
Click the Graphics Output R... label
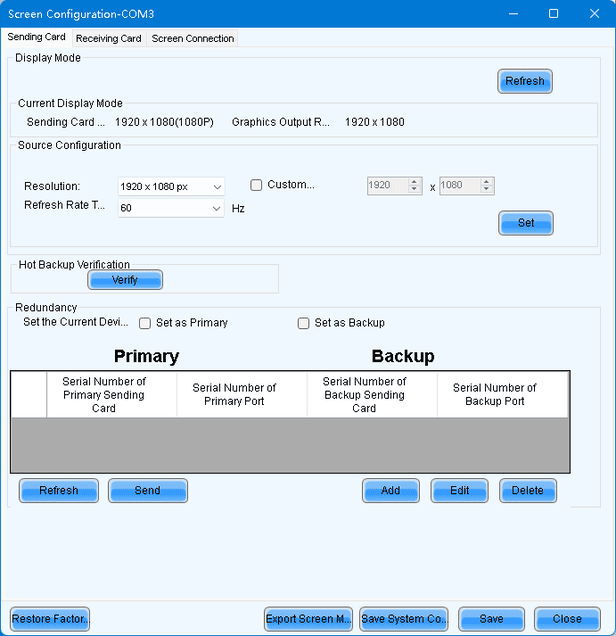tap(281, 122)
